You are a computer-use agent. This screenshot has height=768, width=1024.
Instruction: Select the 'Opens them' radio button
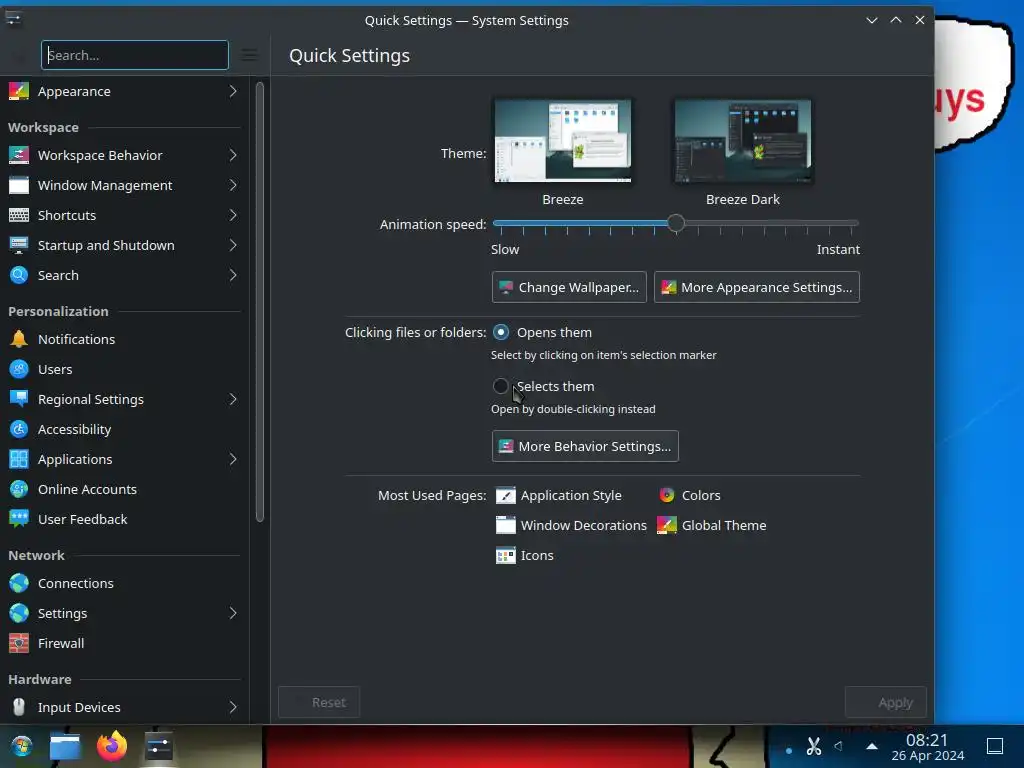(x=501, y=332)
